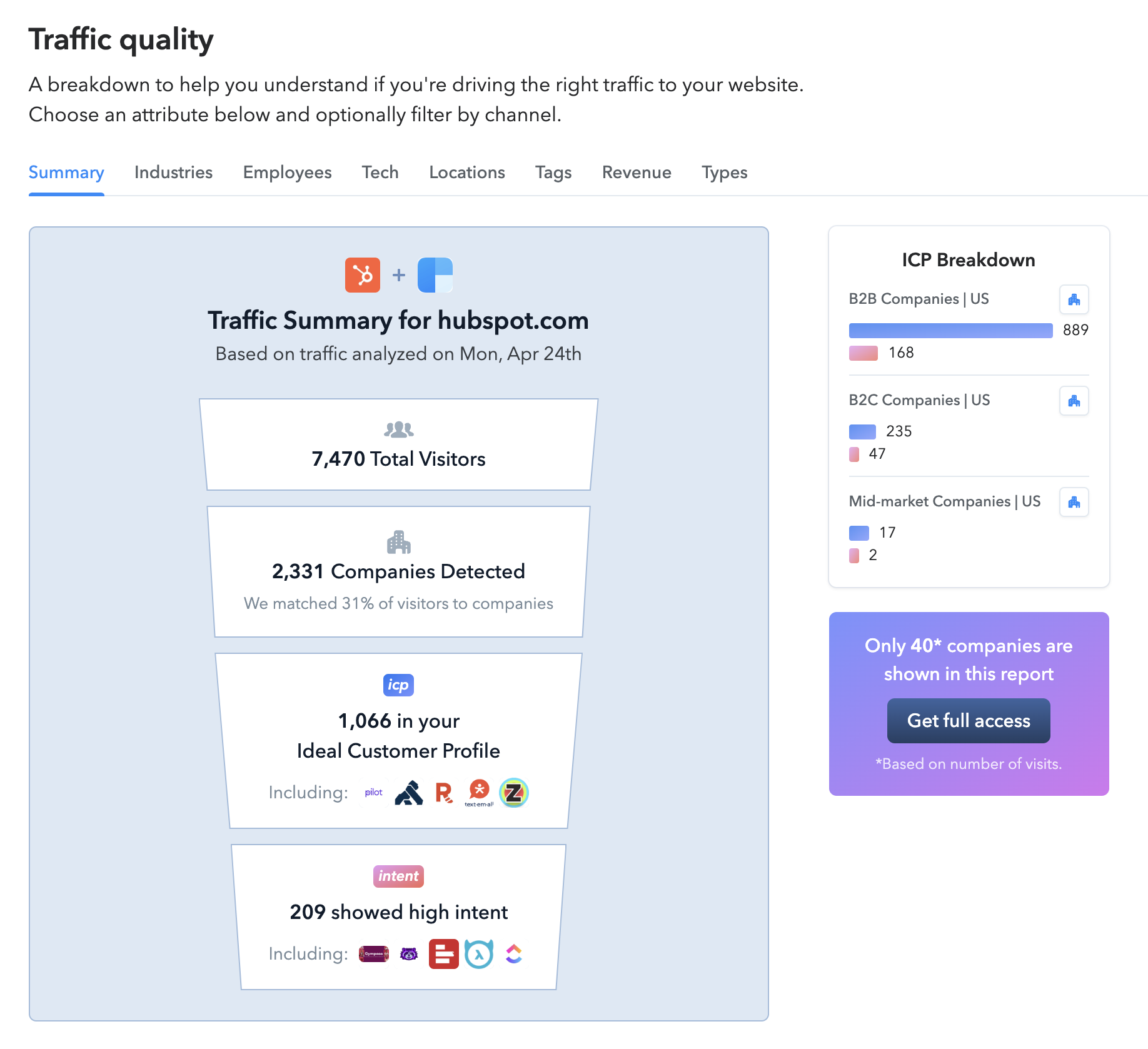This screenshot has width=1148, height=1049.
Task: Switch to the Industries tab
Action: (173, 173)
